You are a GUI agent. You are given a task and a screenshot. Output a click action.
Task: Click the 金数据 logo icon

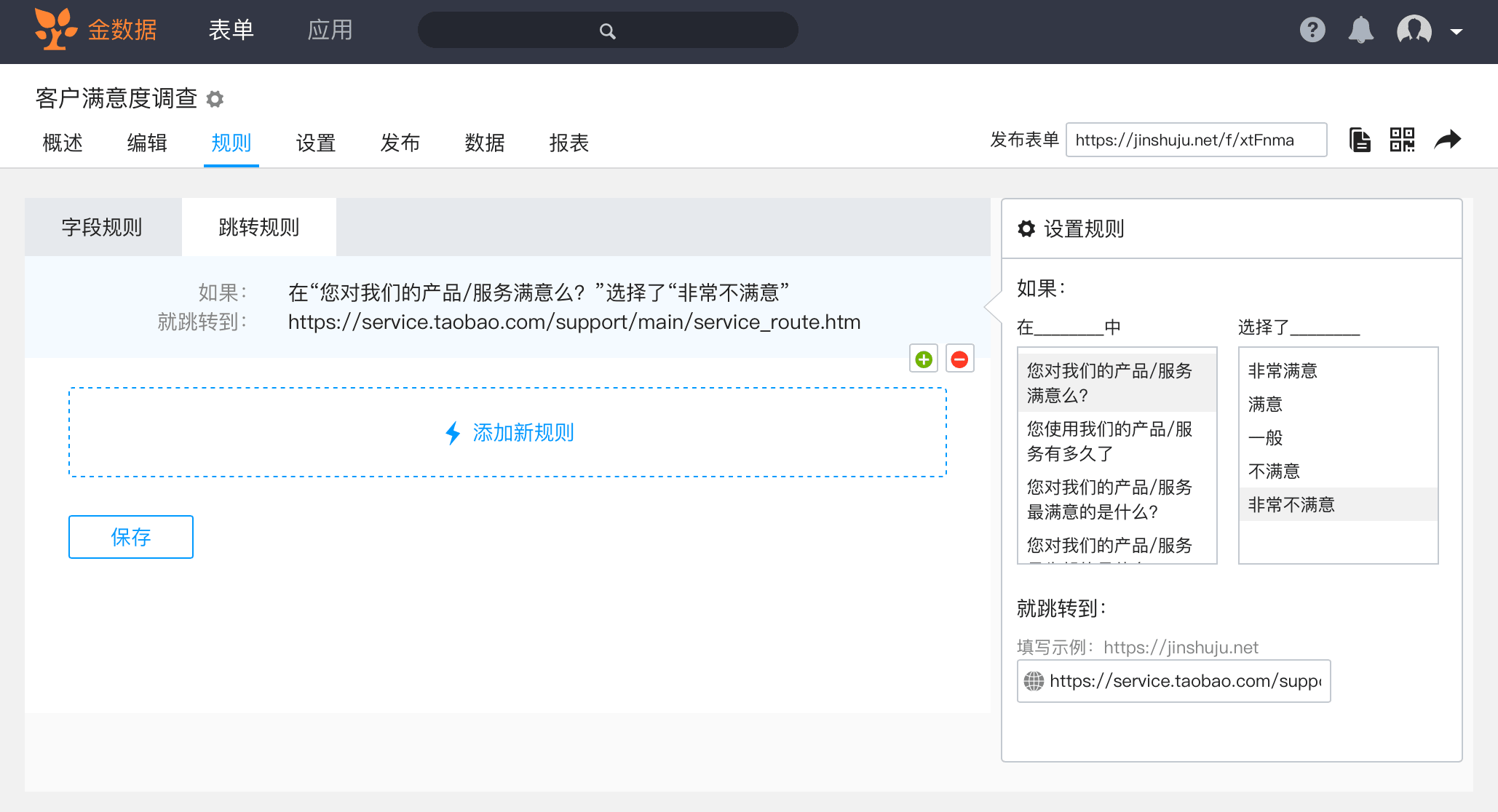click(55, 30)
